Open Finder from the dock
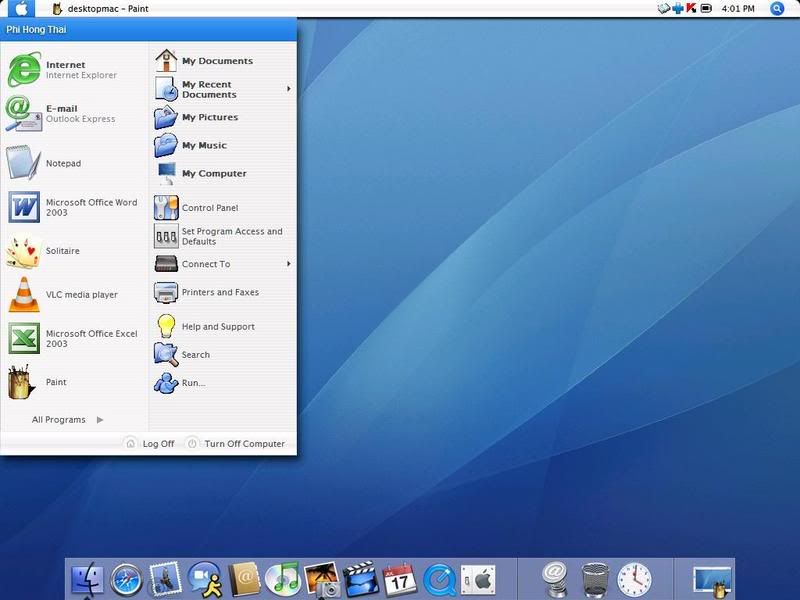The image size is (800, 600). (x=88, y=577)
